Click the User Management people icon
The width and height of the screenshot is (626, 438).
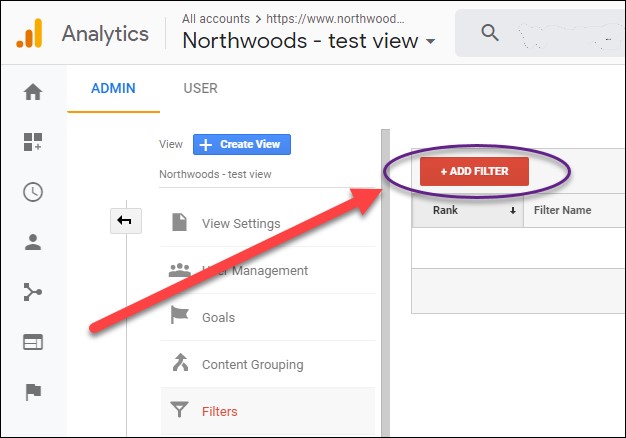tap(180, 270)
